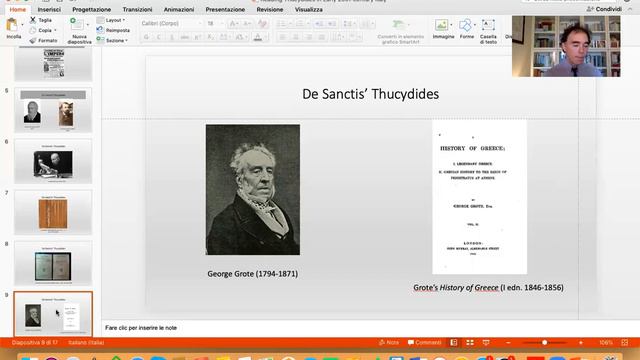640x360 pixels.
Task: Click the Taglia cut button
Action: click(40, 20)
